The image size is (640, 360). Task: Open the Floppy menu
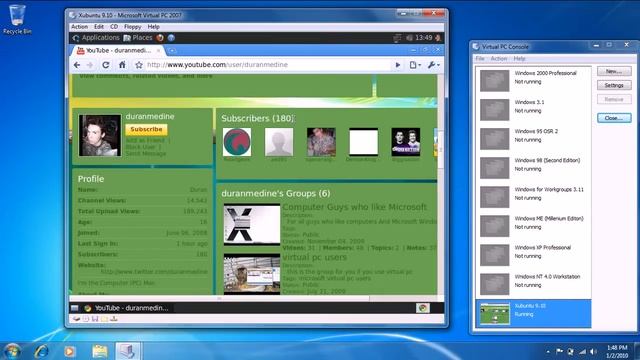pos(133,27)
